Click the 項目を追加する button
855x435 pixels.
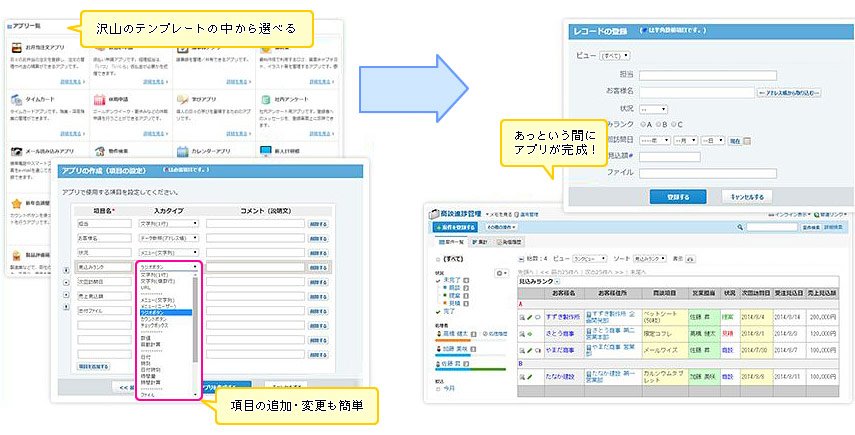coord(93,366)
